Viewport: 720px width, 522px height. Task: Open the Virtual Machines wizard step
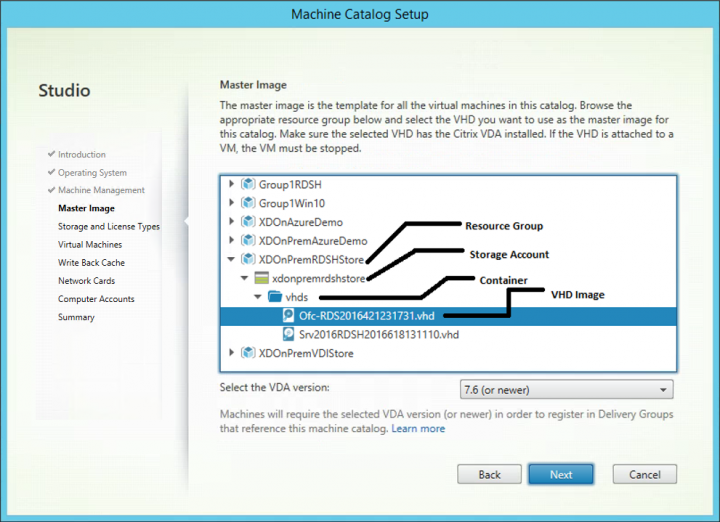click(x=90, y=245)
